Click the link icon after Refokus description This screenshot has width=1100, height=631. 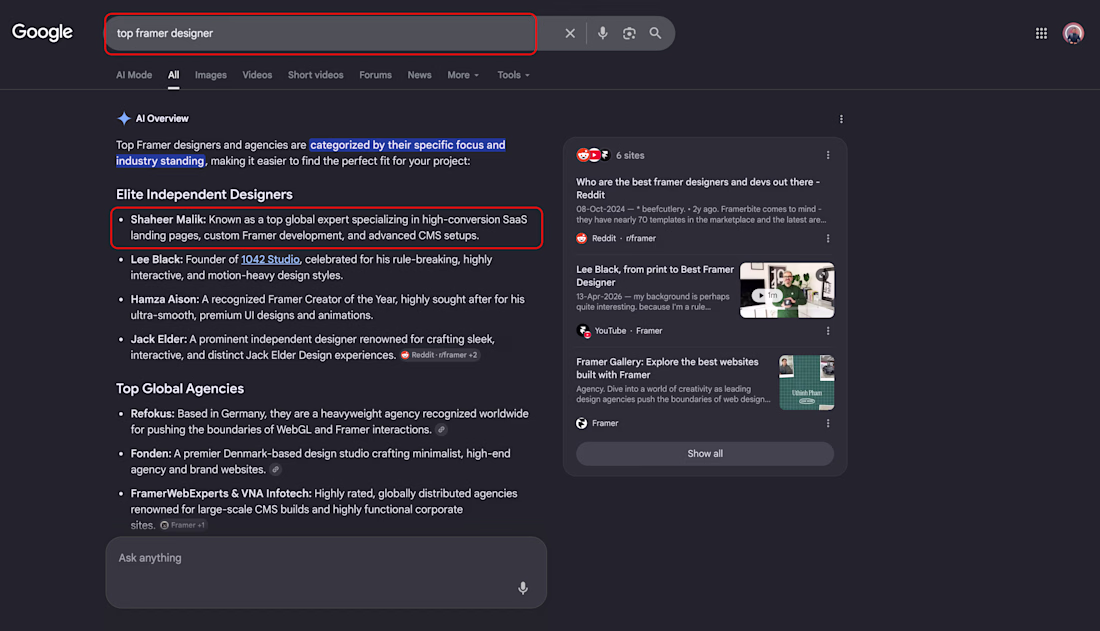tap(441, 430)
